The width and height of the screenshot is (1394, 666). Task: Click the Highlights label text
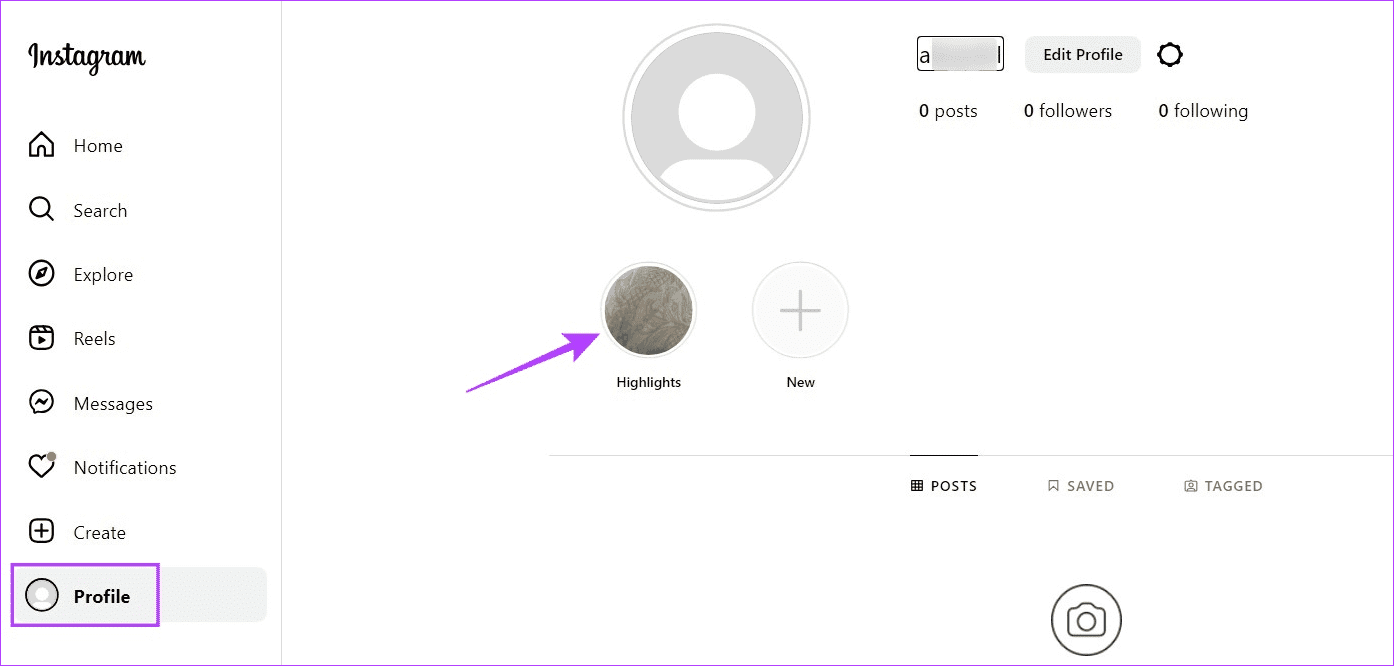point(649,382)
